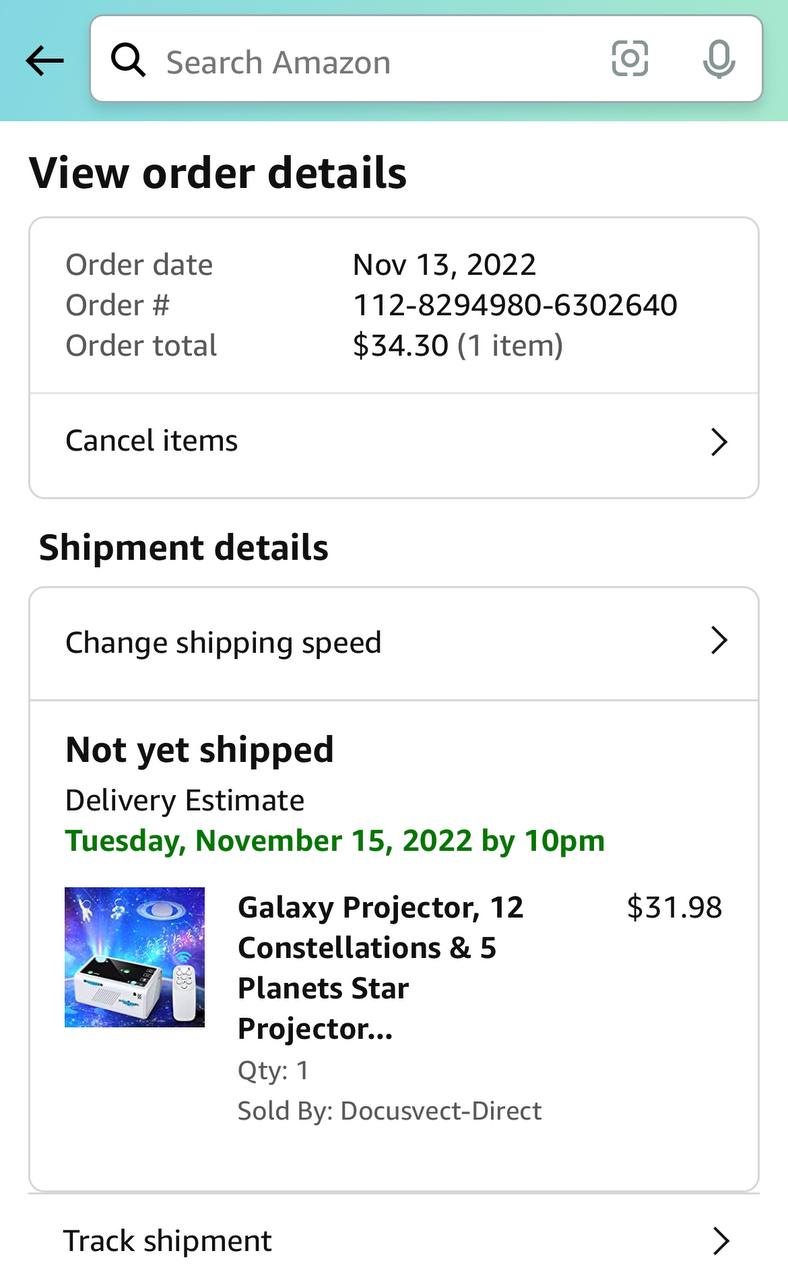Image resolution: width=788 pixels, height=1280 pixels.
Task: Tap the Not yet shipped status heading
Action: [x=200, y=750]
